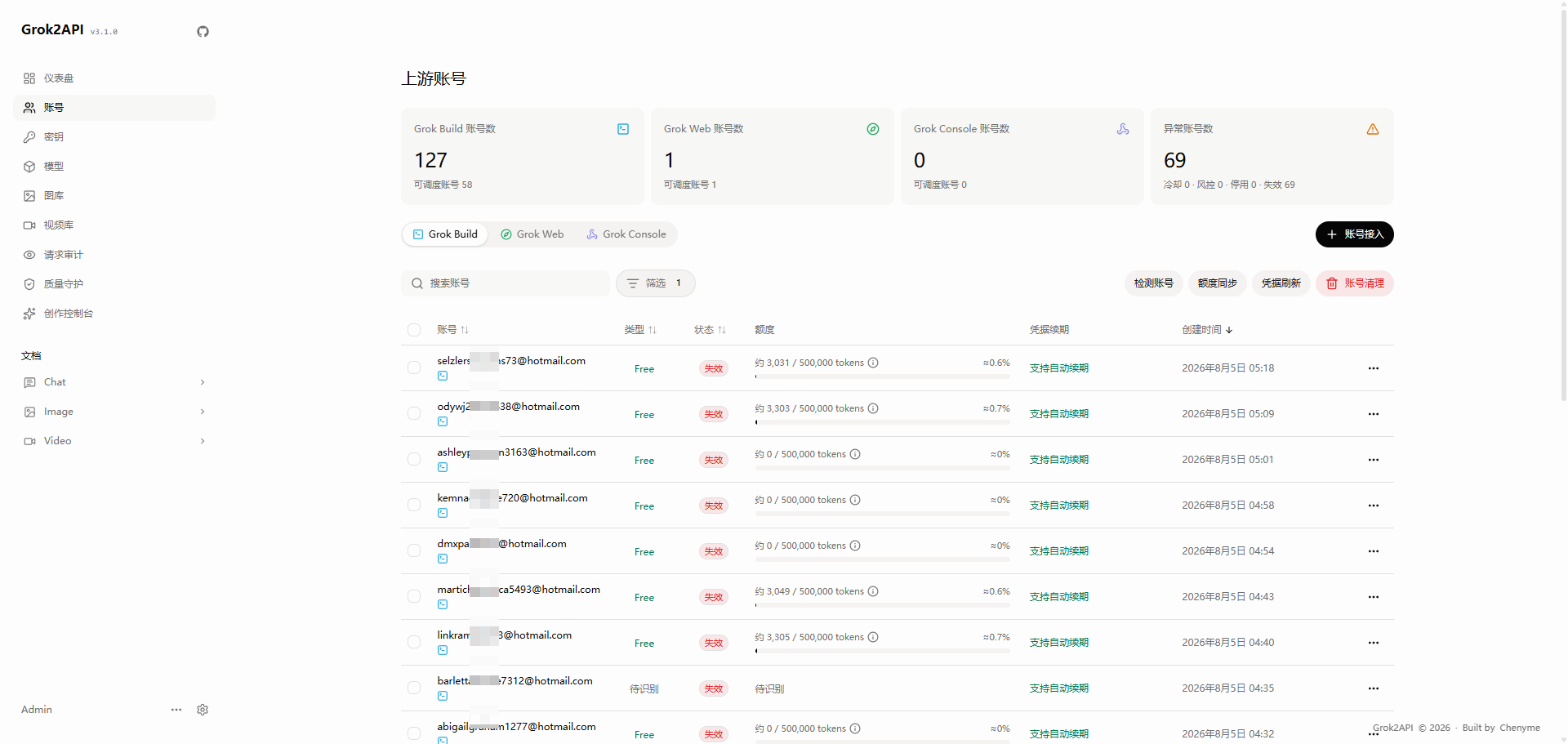Click quota info icon in 05:01 row

[855, 454]
